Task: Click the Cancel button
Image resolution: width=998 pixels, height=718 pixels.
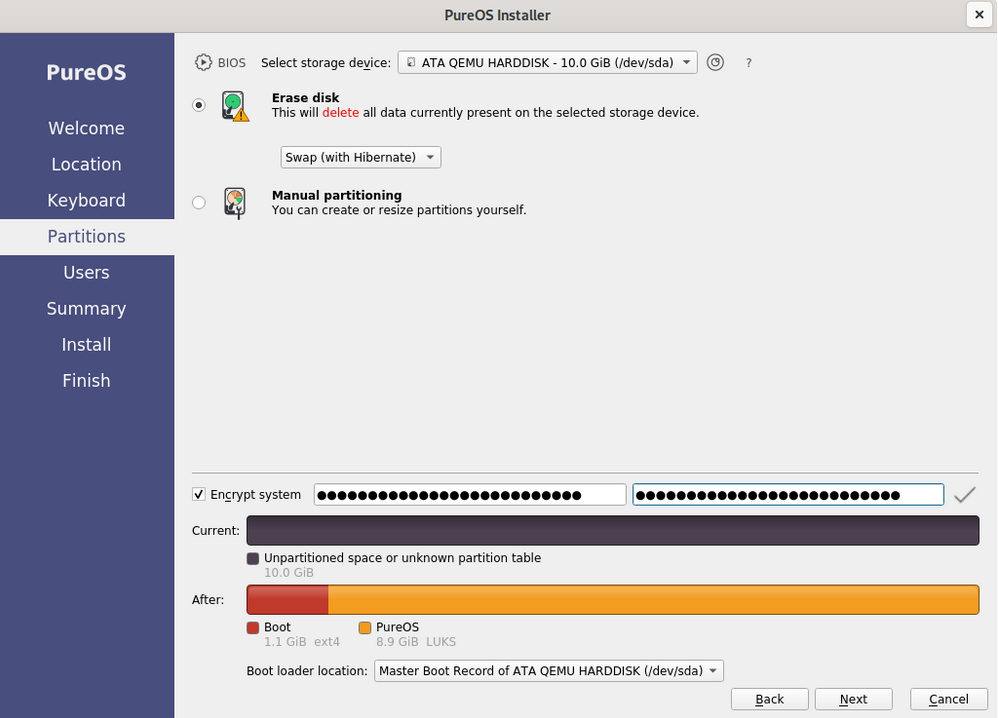Action: [x=948, y=699]
